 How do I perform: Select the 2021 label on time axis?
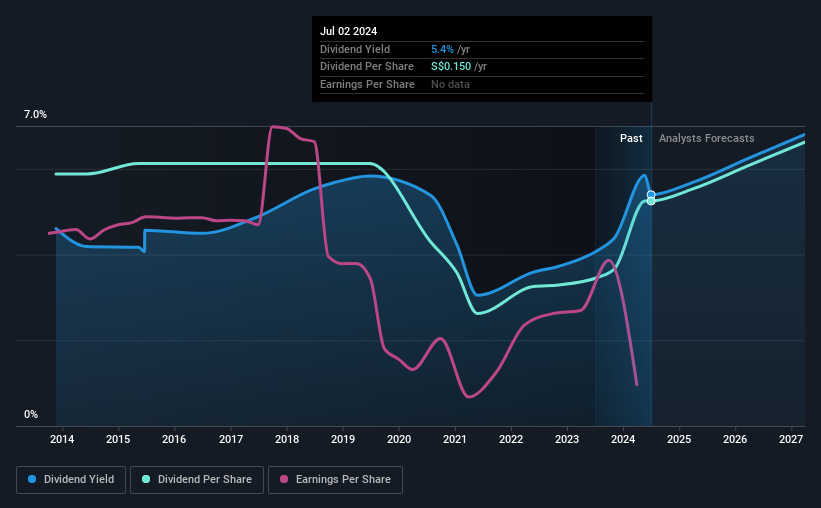[454, 439]
